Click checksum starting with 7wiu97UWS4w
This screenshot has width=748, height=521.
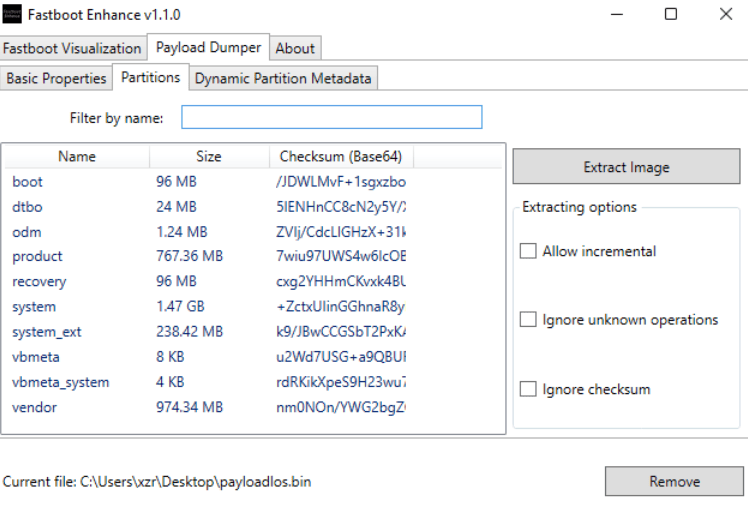(341, 256)
